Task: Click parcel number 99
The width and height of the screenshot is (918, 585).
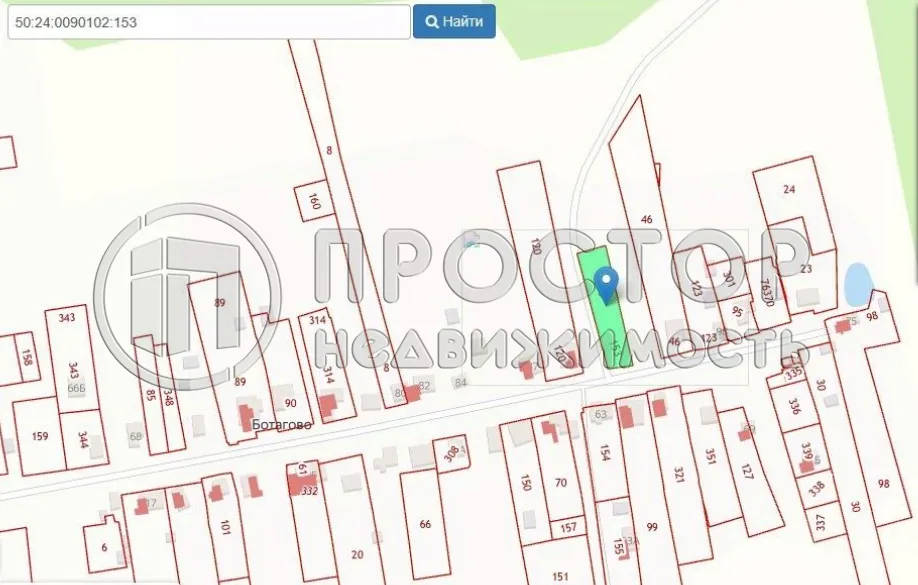Action: coord(651,526)
